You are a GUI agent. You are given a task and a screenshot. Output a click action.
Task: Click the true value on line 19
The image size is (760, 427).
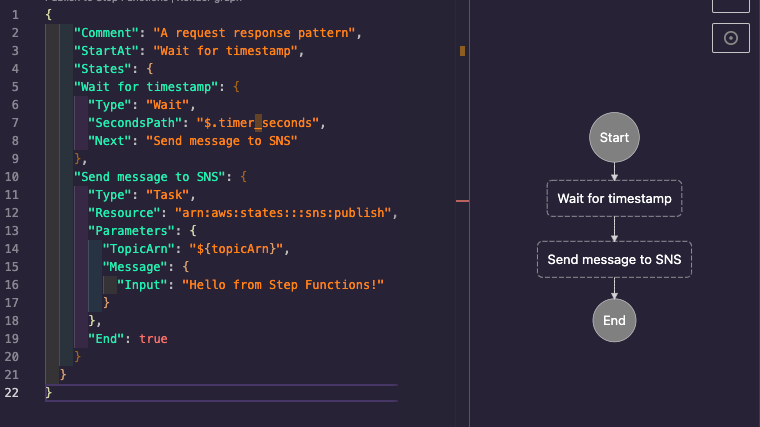[153, 338]
